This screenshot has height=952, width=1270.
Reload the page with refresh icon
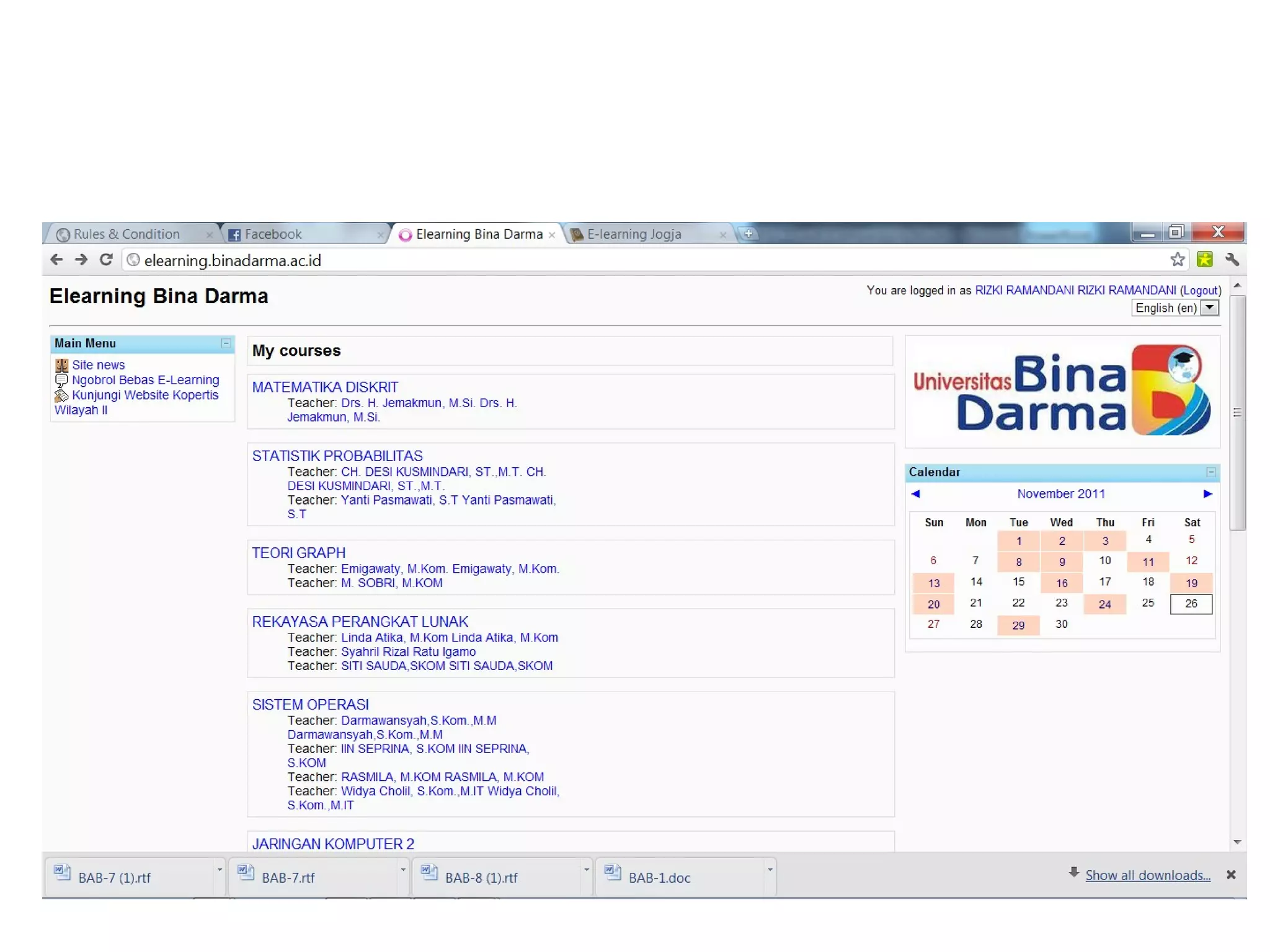[106, 260]
